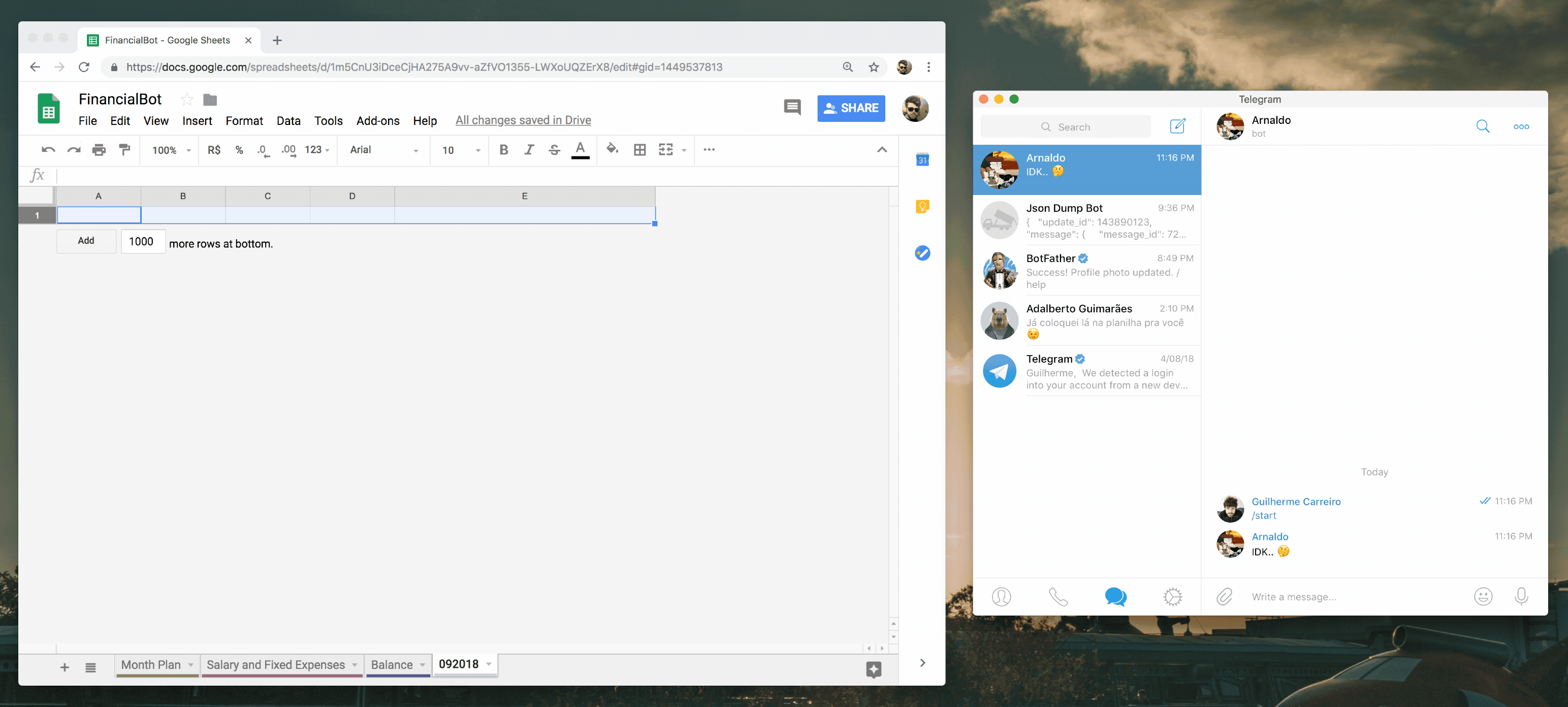Select the paint format tool
Image resolution: width=1568 pixels, height=707 pixels.
tap(124, 150)
